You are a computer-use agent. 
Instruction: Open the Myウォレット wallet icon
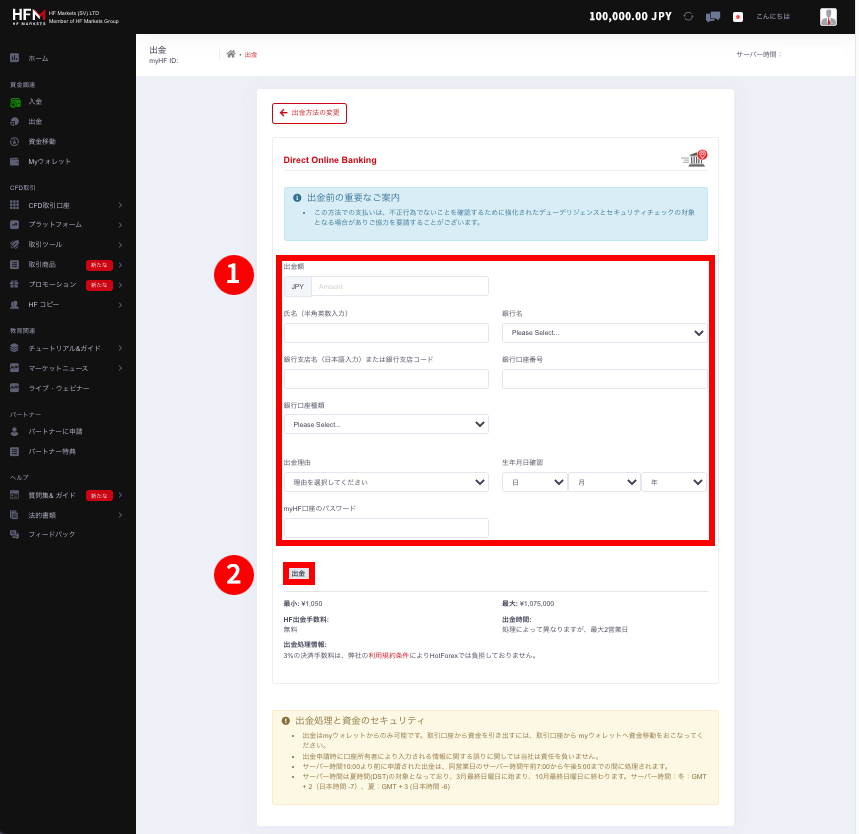click(x=15, y=160)
